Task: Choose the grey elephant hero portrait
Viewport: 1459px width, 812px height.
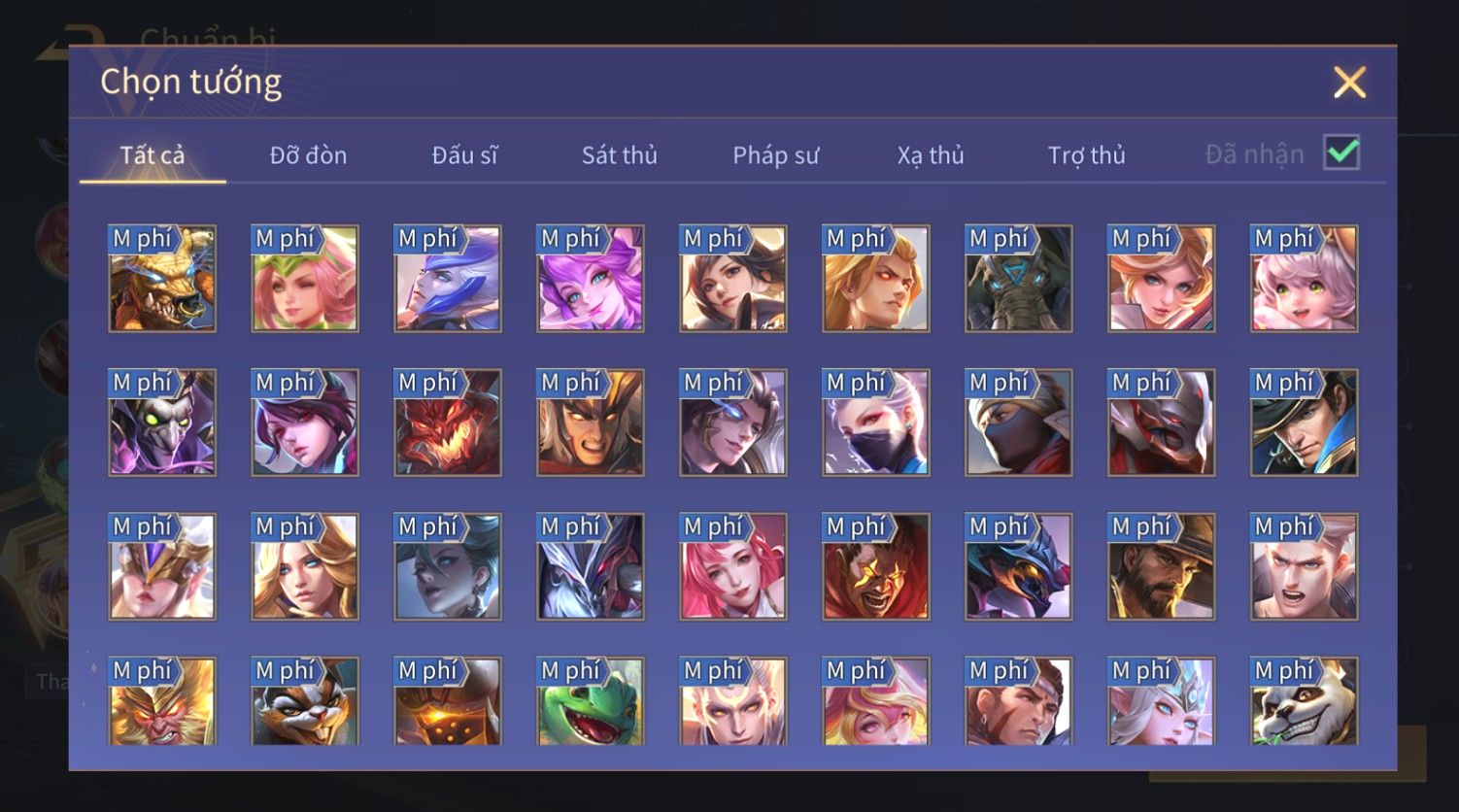Action: point(1018,279)
